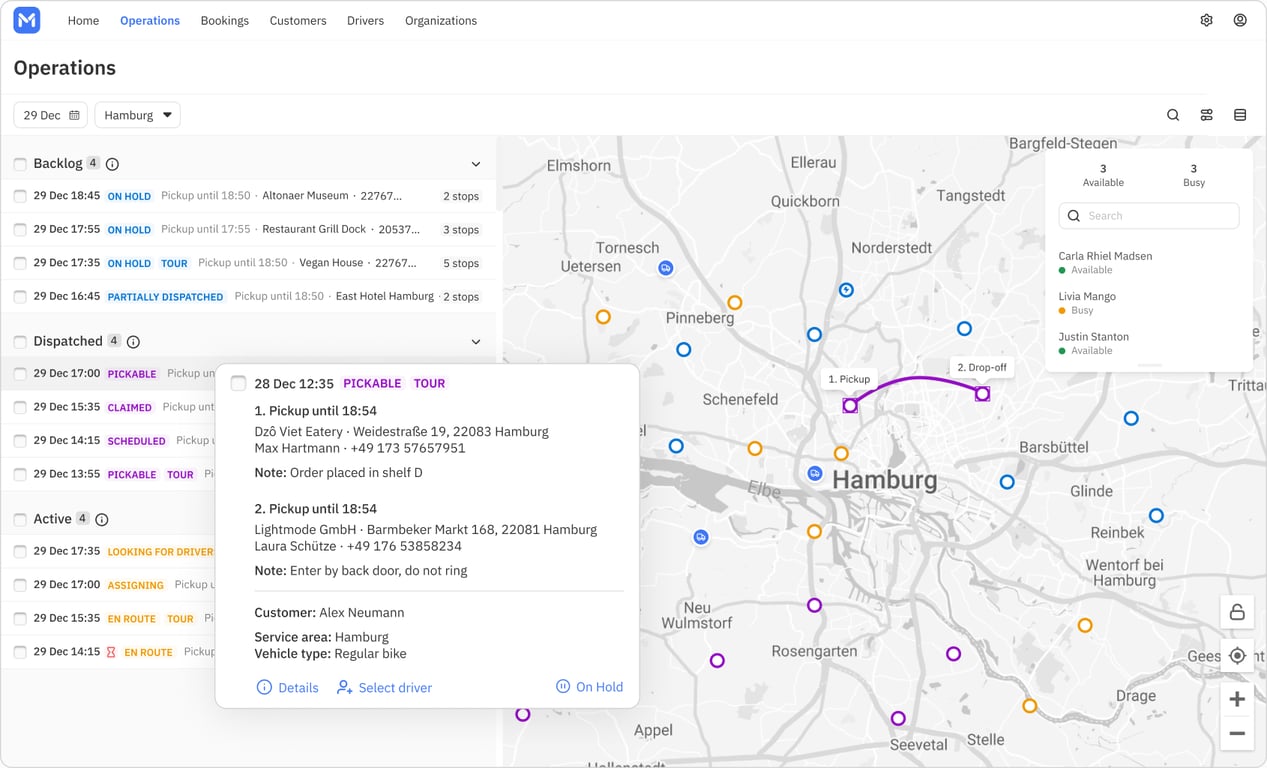This screenshot has height=768, width=1267.
Task: Open the user account profile icon
Action: 1240,20
